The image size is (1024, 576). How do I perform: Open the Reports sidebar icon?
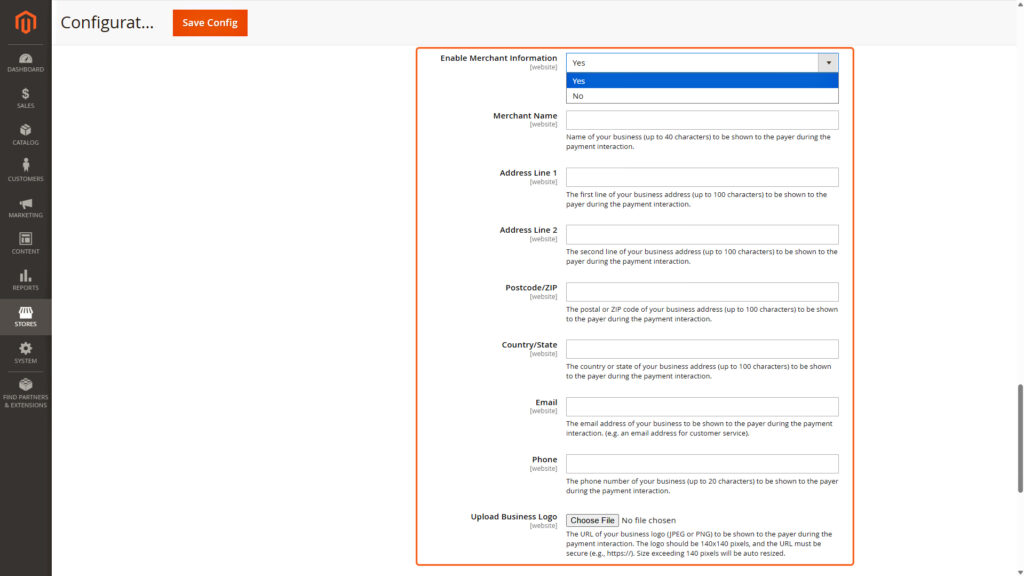(x=24, y=280)
